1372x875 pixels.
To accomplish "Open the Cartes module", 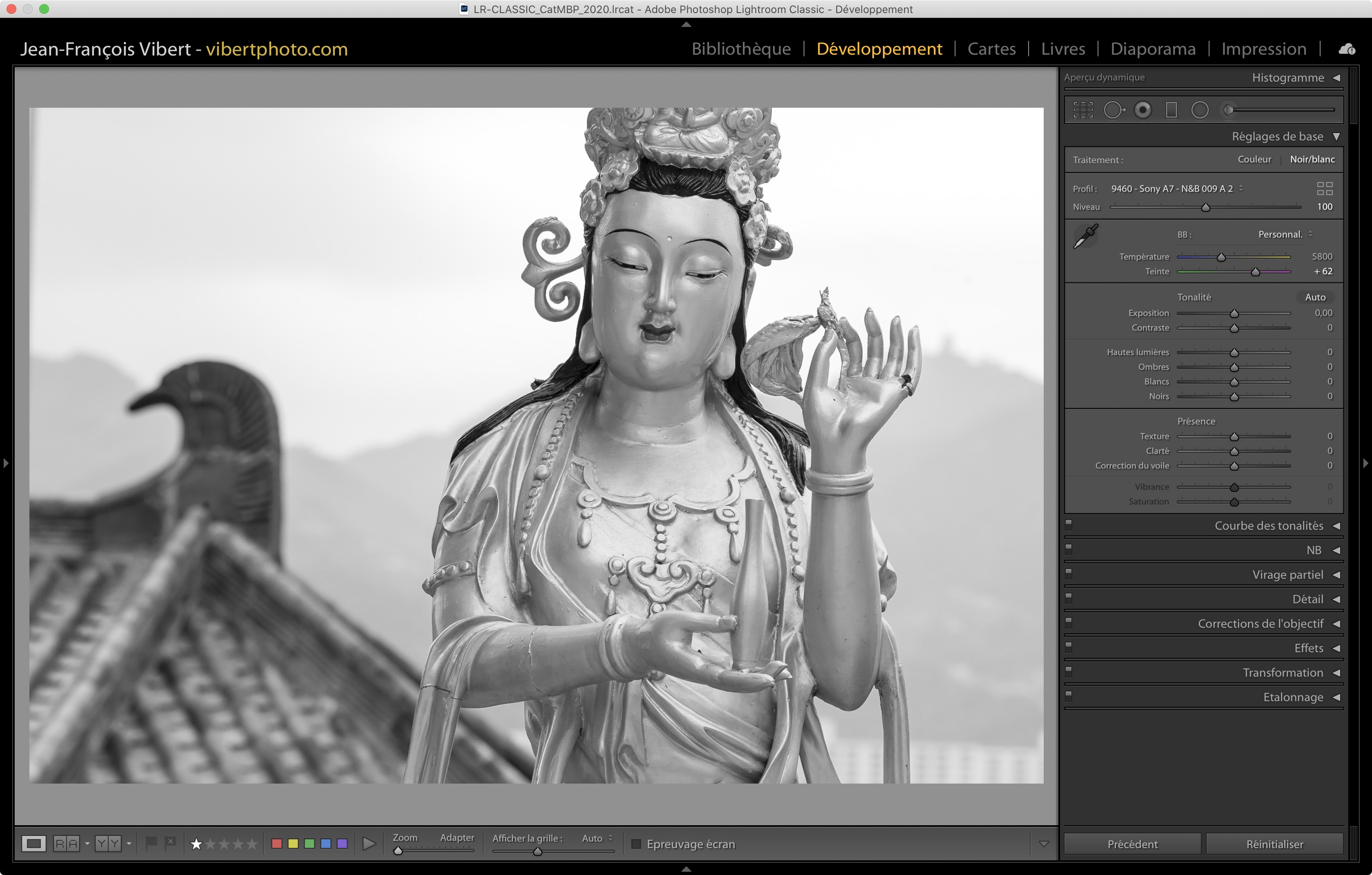I will [991, 49].
